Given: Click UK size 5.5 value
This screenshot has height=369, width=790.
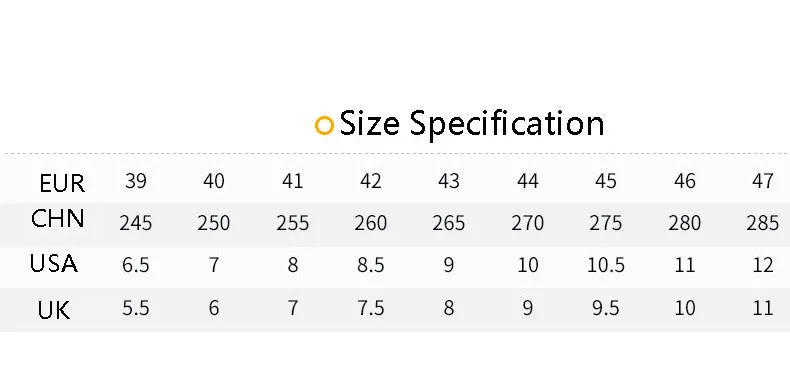Looking at the screenshot, I should tap(136, 308).
